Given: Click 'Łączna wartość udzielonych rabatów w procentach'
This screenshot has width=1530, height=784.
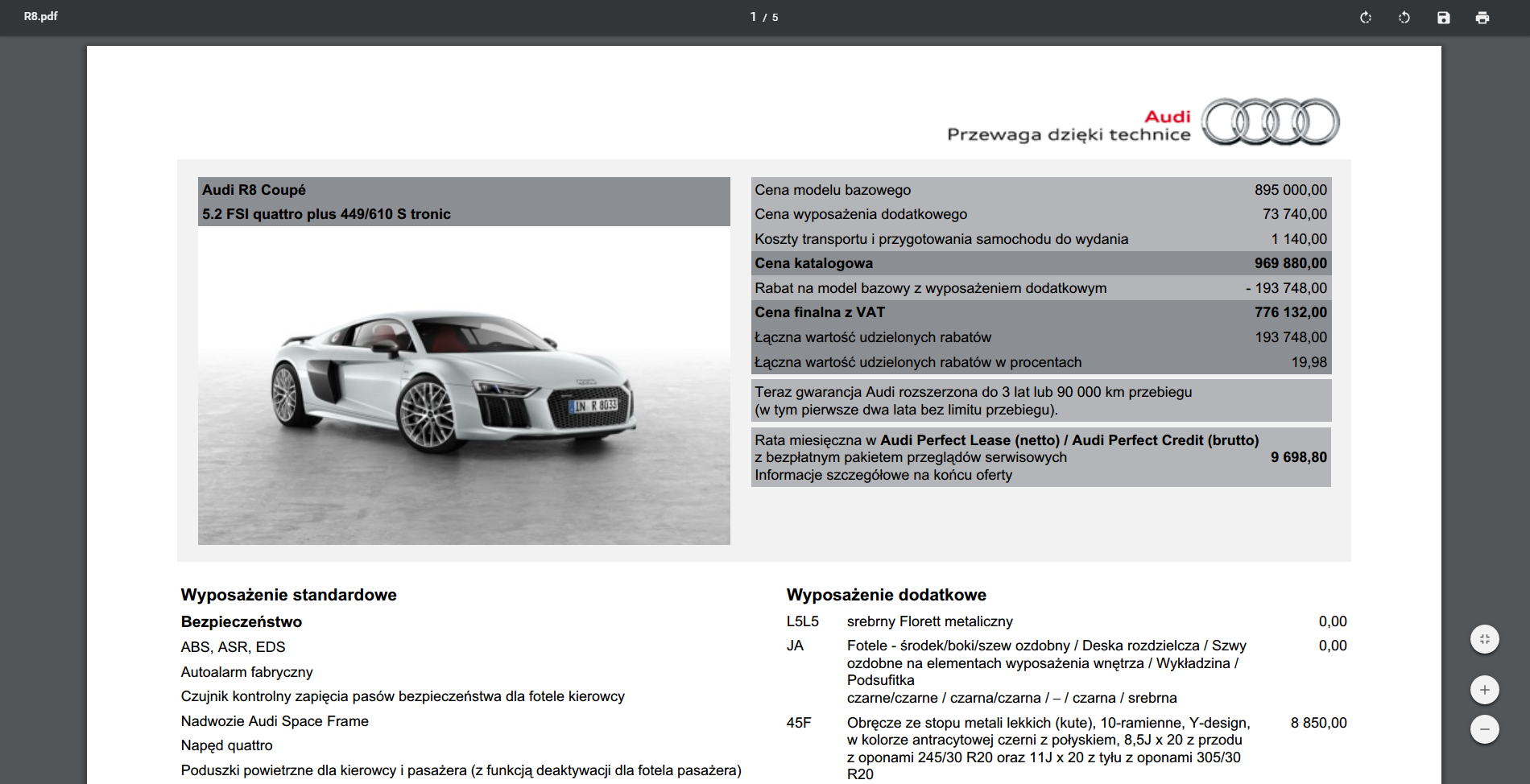Looking at the screenshot, I should [x=918, y=362].
